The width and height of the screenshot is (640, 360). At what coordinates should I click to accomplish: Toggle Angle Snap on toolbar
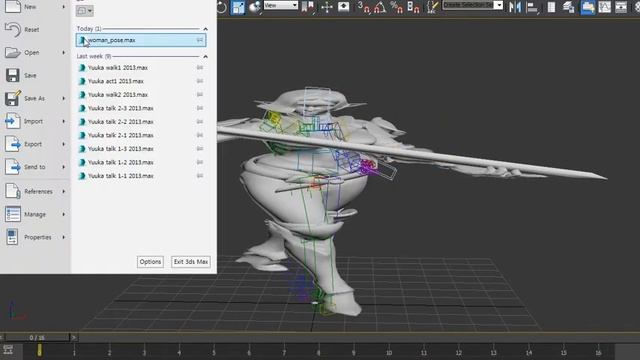[x=380, y=7]
